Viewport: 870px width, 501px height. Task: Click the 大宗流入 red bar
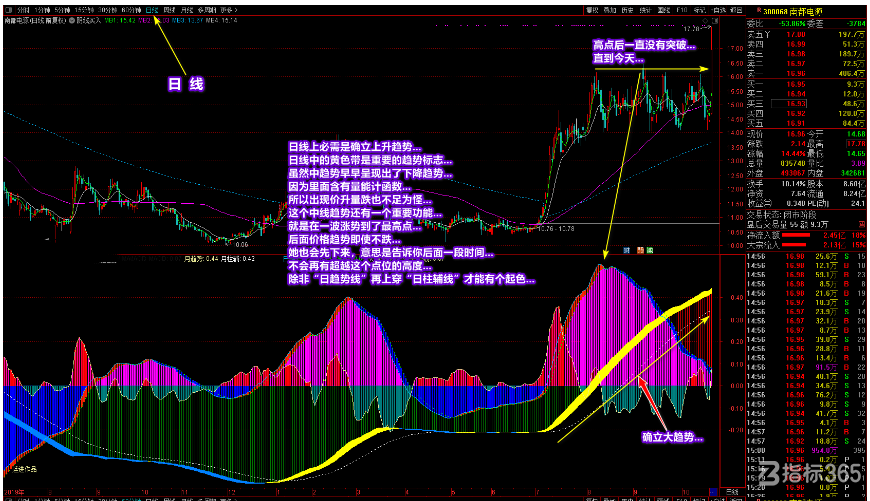[x=793, y=245]
